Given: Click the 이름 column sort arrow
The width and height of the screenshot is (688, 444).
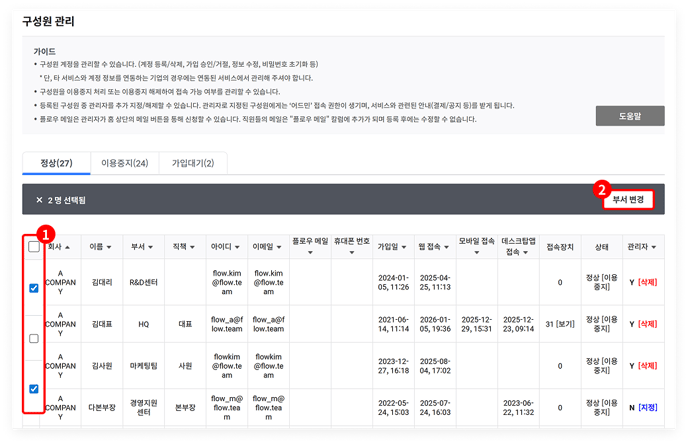Looking at the screenshot, I should [109, 247].
